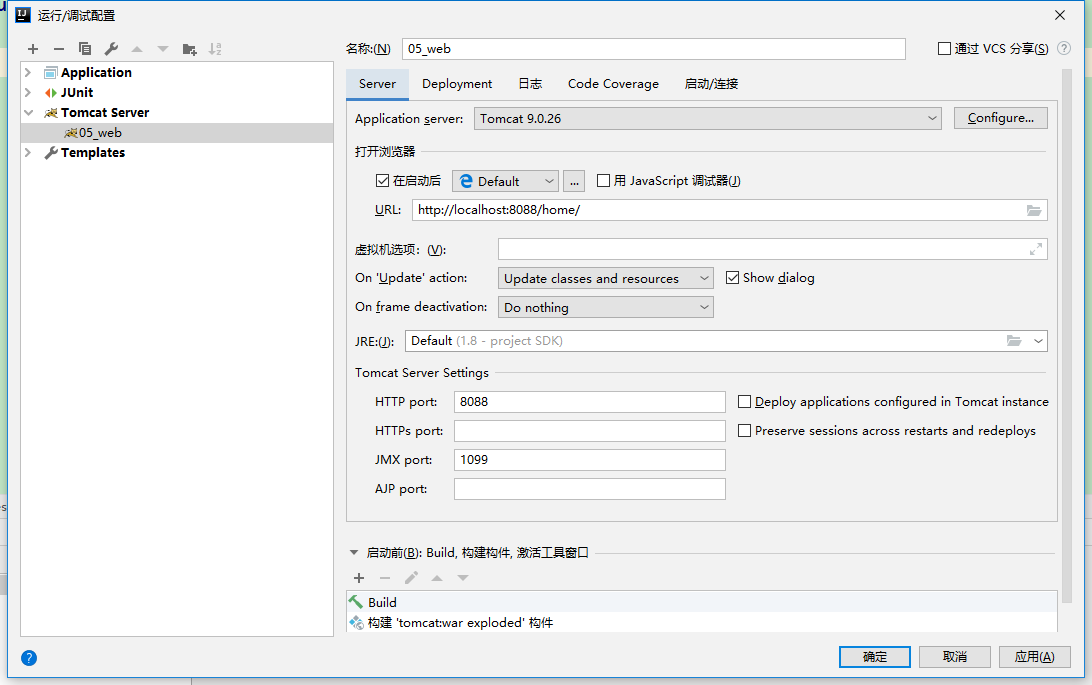1092x685 pixels.
Task: Select the 05_web configuration in tree
Action: pyautogui.click(x=177, y=133)
